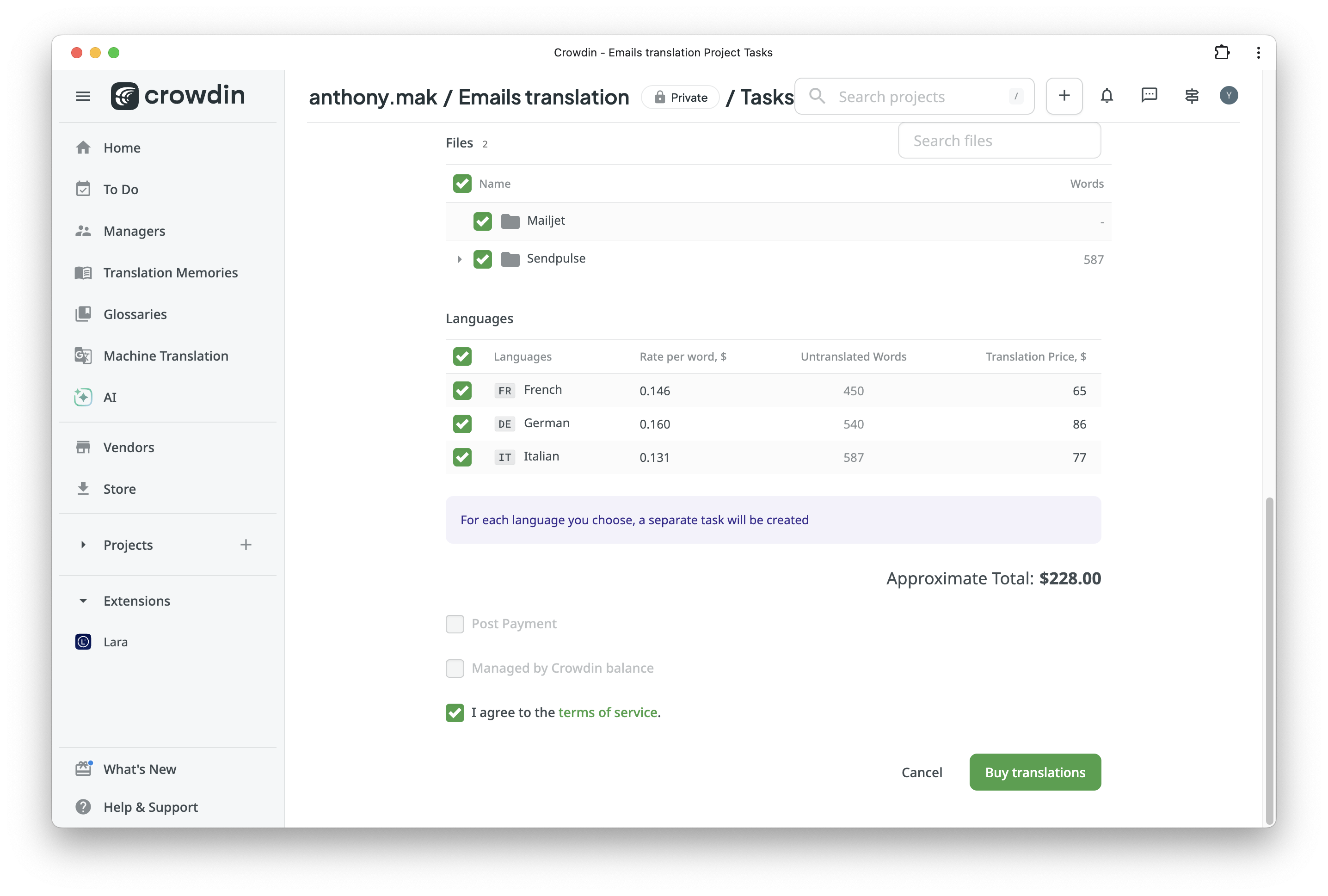The height and width of the screenshot is (896, 1328).
Task: Click the browser extensions puzzle icon
Action: 1221,53
